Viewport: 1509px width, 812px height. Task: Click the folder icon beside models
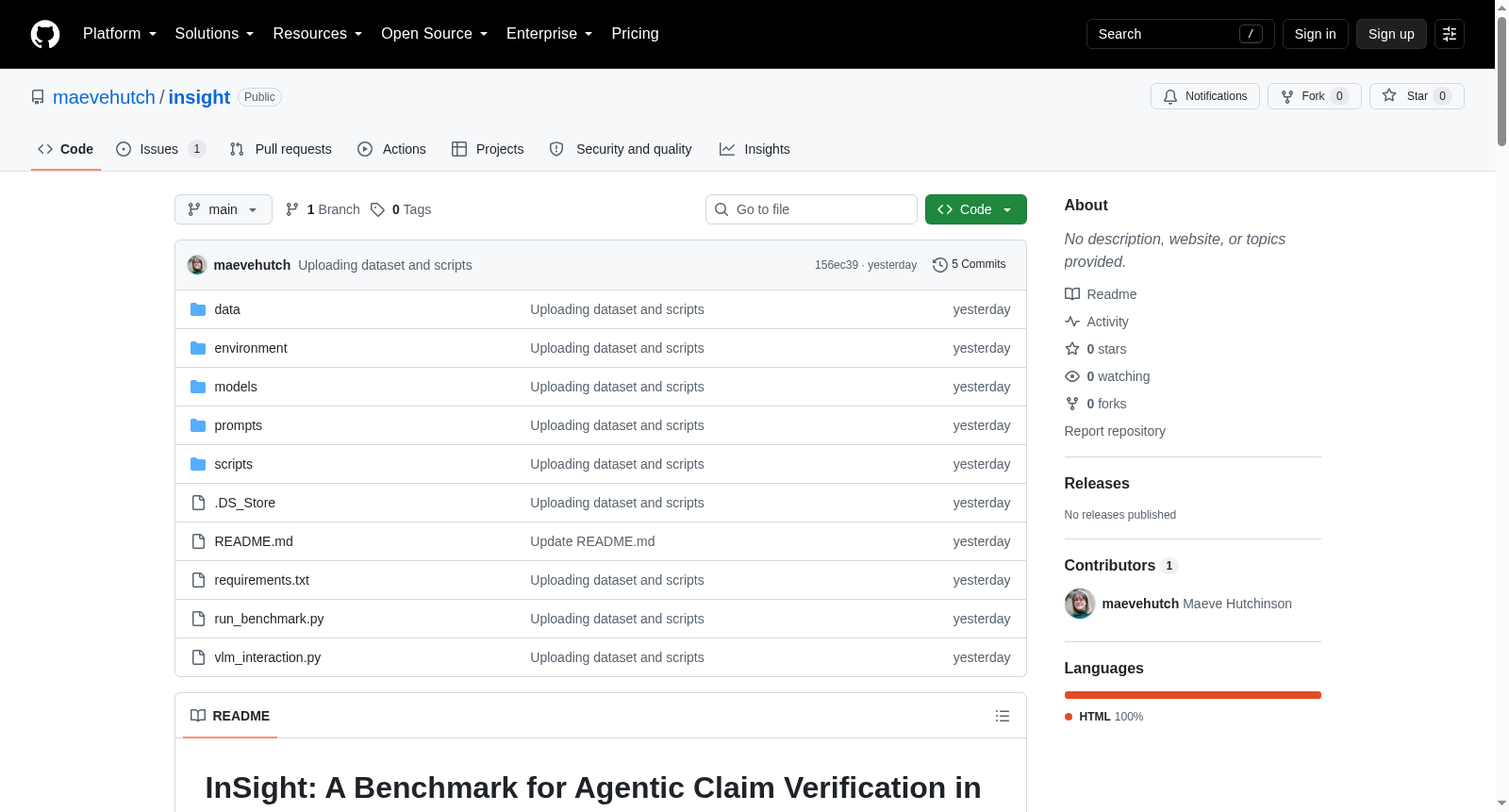[x=198, y=387]
